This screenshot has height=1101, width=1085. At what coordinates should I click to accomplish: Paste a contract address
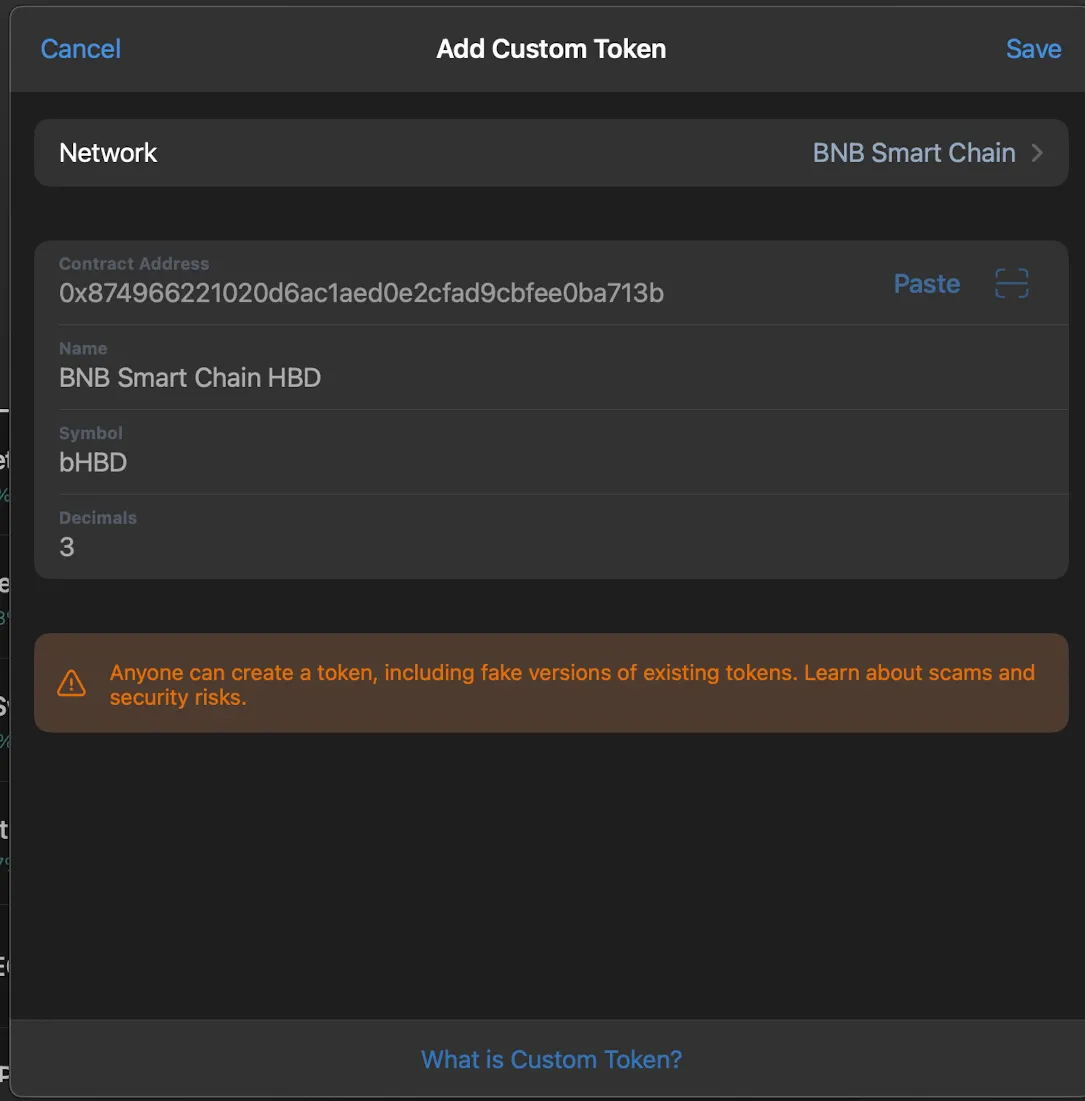pyautogui.click(x=926, y=284)
